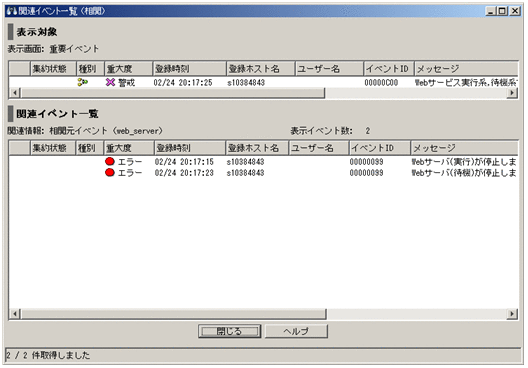Sort upper table by 集約状態 column header

click(x=53, y=69)
